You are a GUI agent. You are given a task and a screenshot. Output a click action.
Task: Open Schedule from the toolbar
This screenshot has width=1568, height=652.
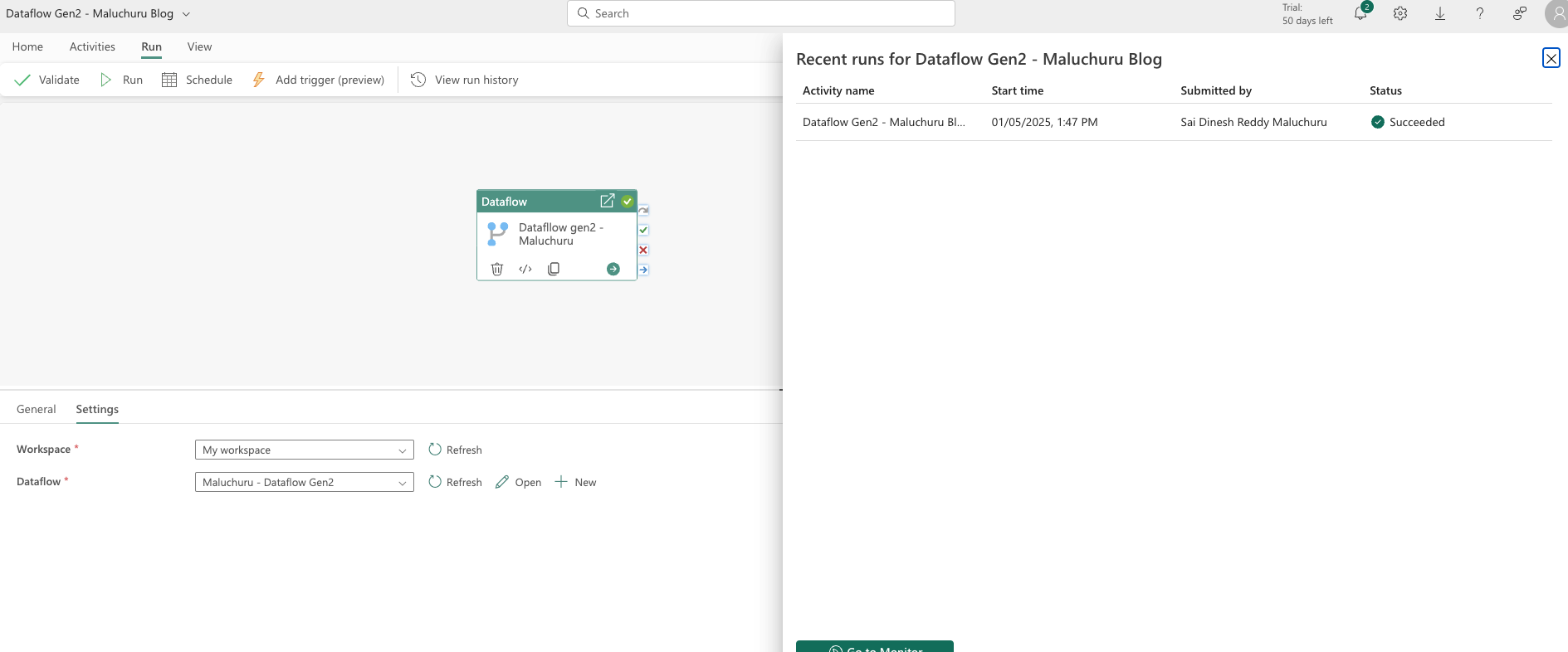[198, 80]
